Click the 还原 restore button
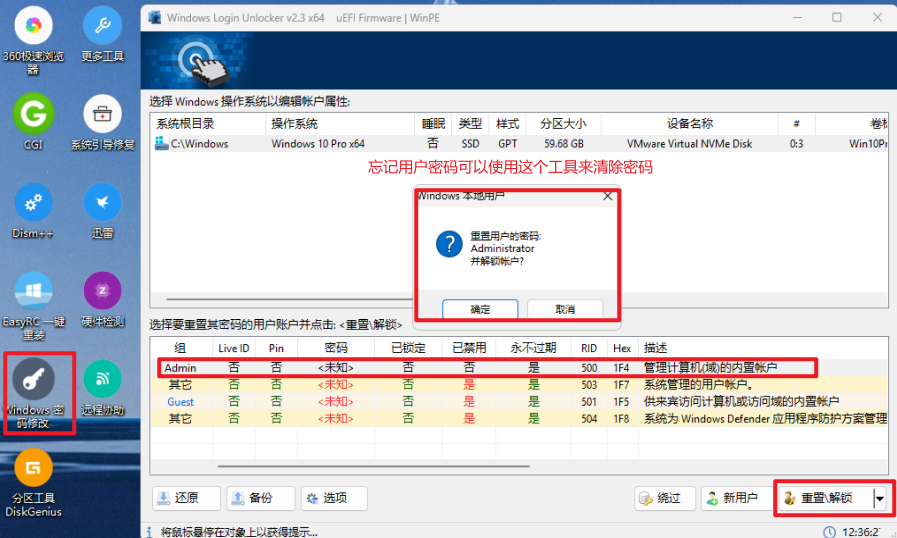 click(x=186, y=498)
